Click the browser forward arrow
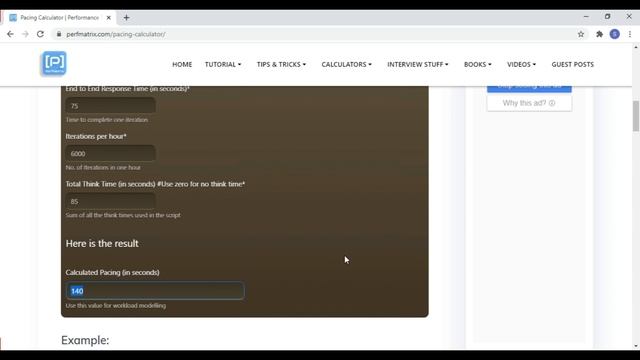Image resolution: width=640 pixels, height=360 pixels. tap(25, 34)
